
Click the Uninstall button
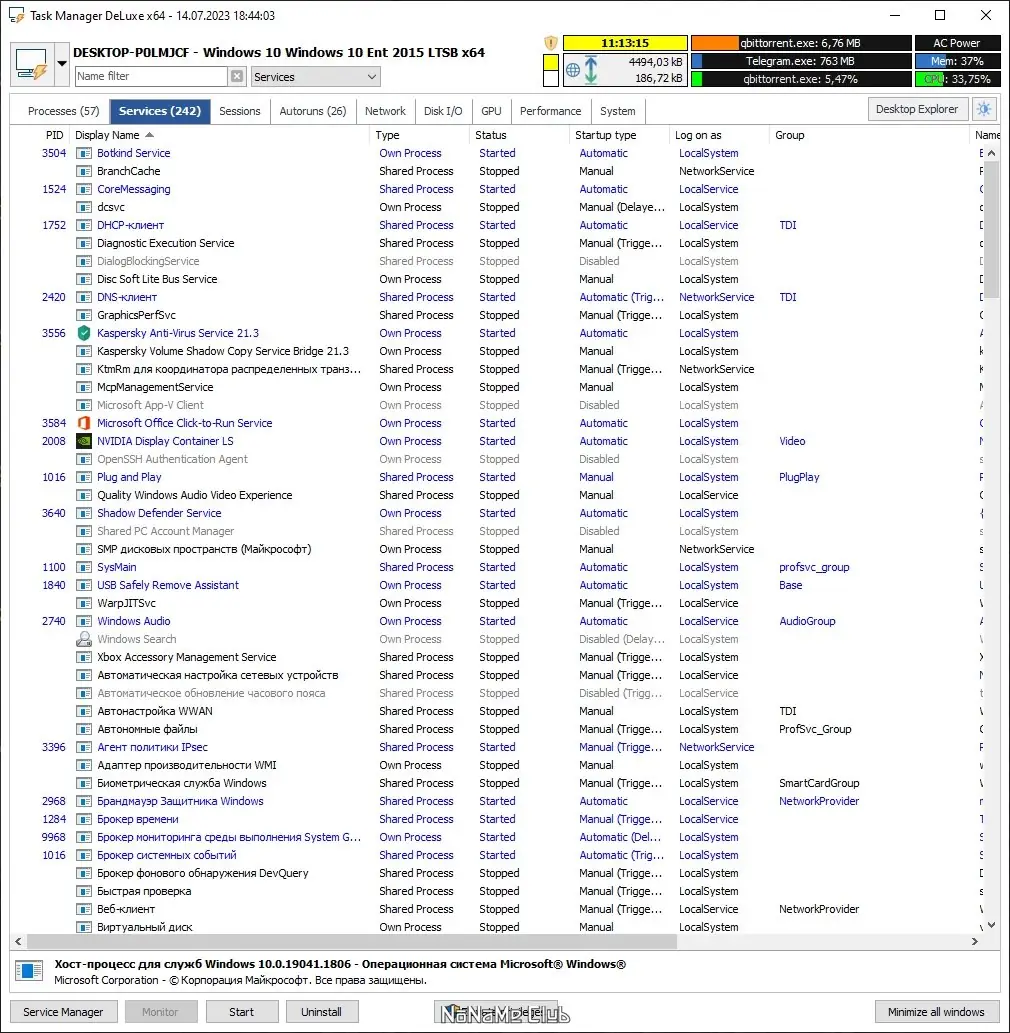coord(322,1011)
